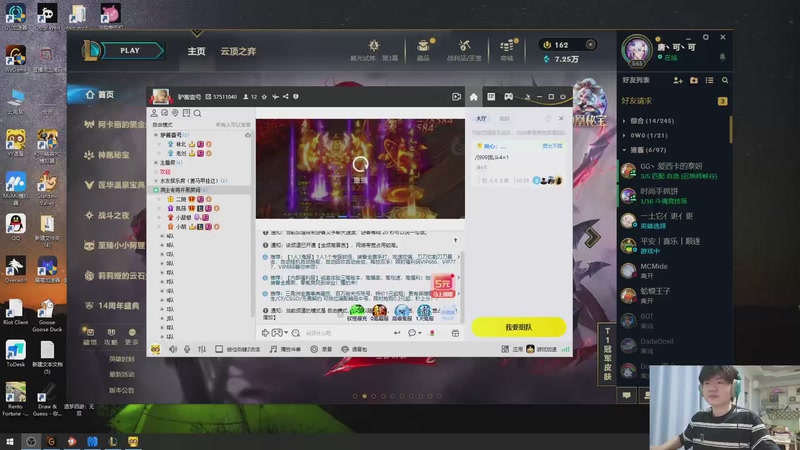Select friend 蛤蟆王子 in friends list
Viewport: 800px width, 450px height.
pyautogui.click(x=674, y=295)
